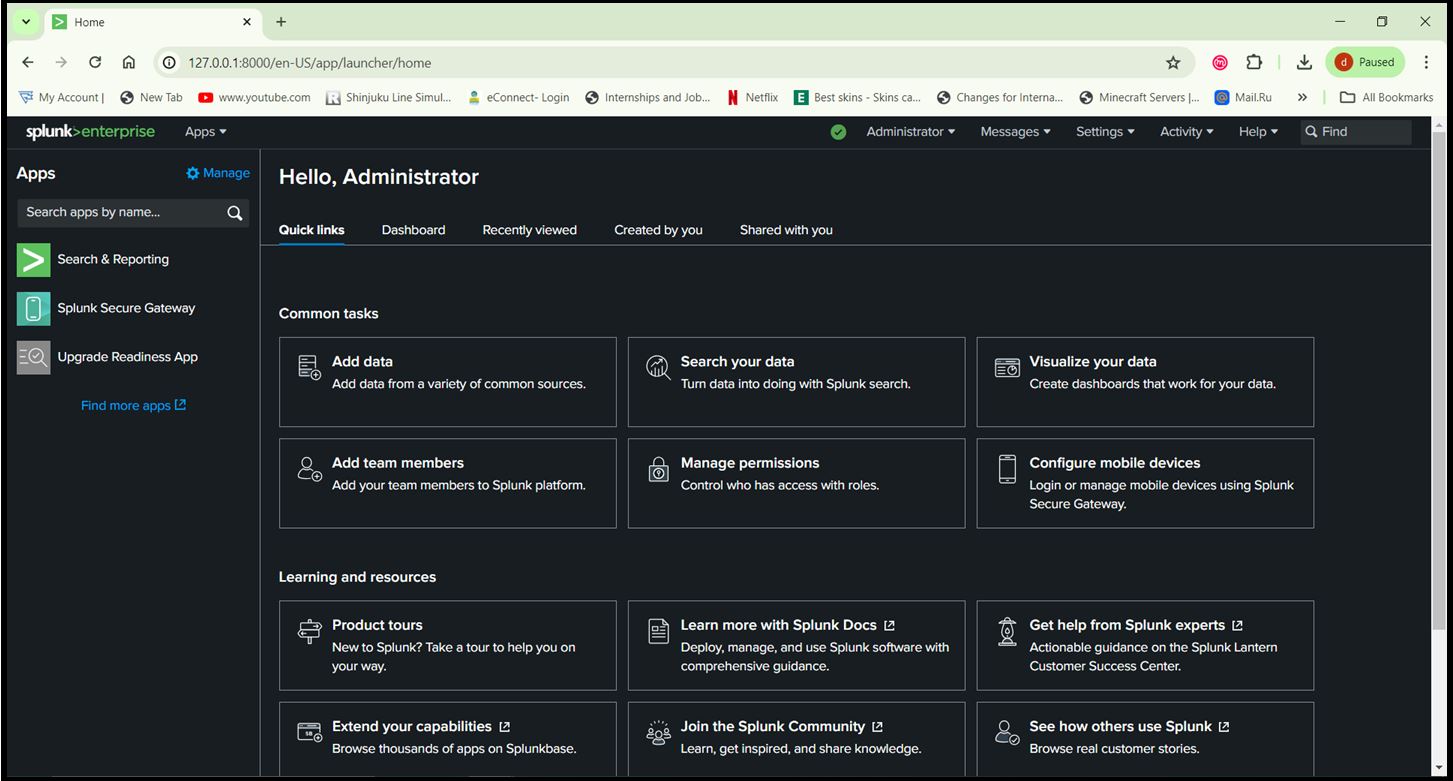Open the Apps Manage gear icon
This screenshot has height=781, width=1453.
click(191, 172)
